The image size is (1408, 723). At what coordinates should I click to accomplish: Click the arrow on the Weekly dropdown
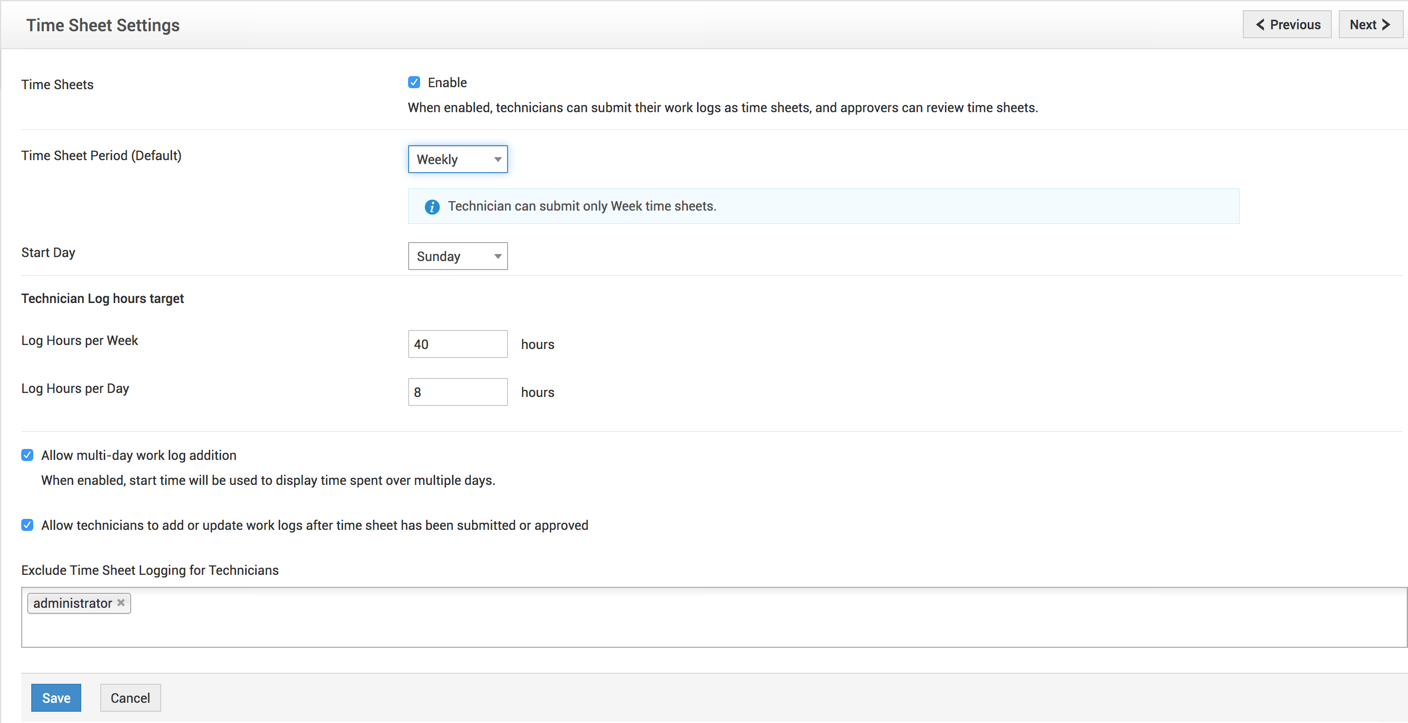click(x=497, y=160)
